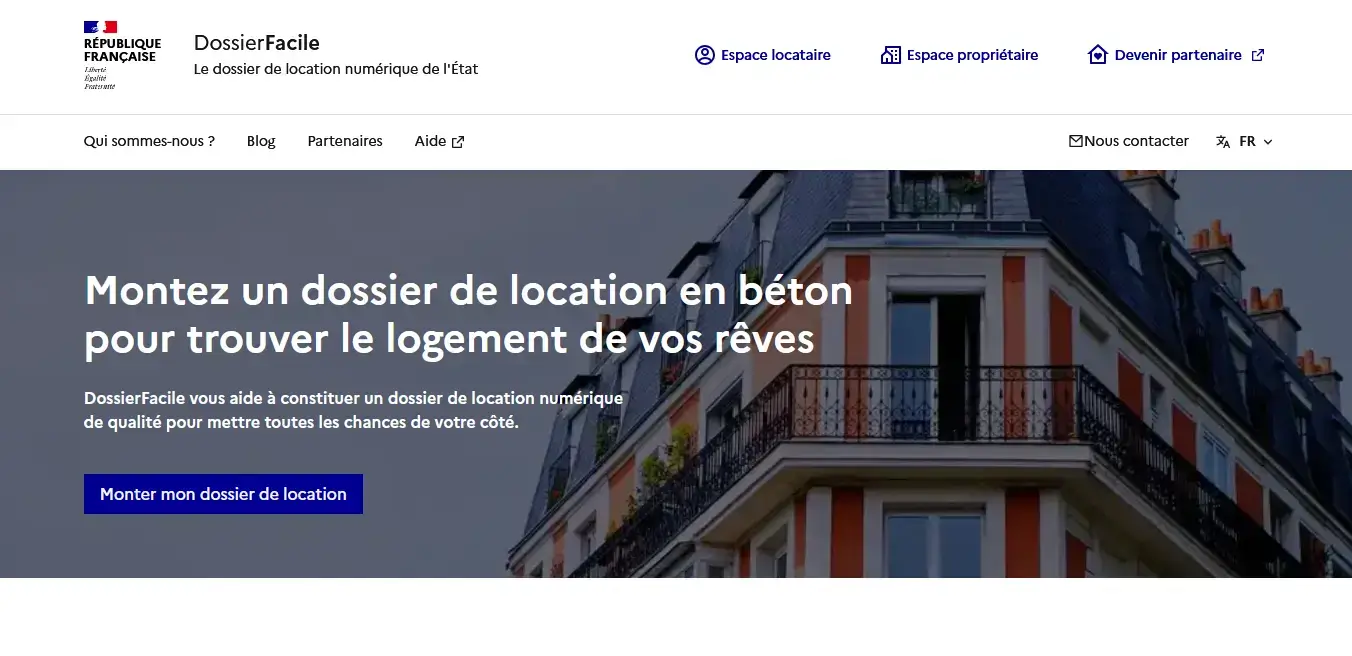Expand the language chevron next to FR
This screenshot has height=656, width=1352.
[x=1268, y=142]
